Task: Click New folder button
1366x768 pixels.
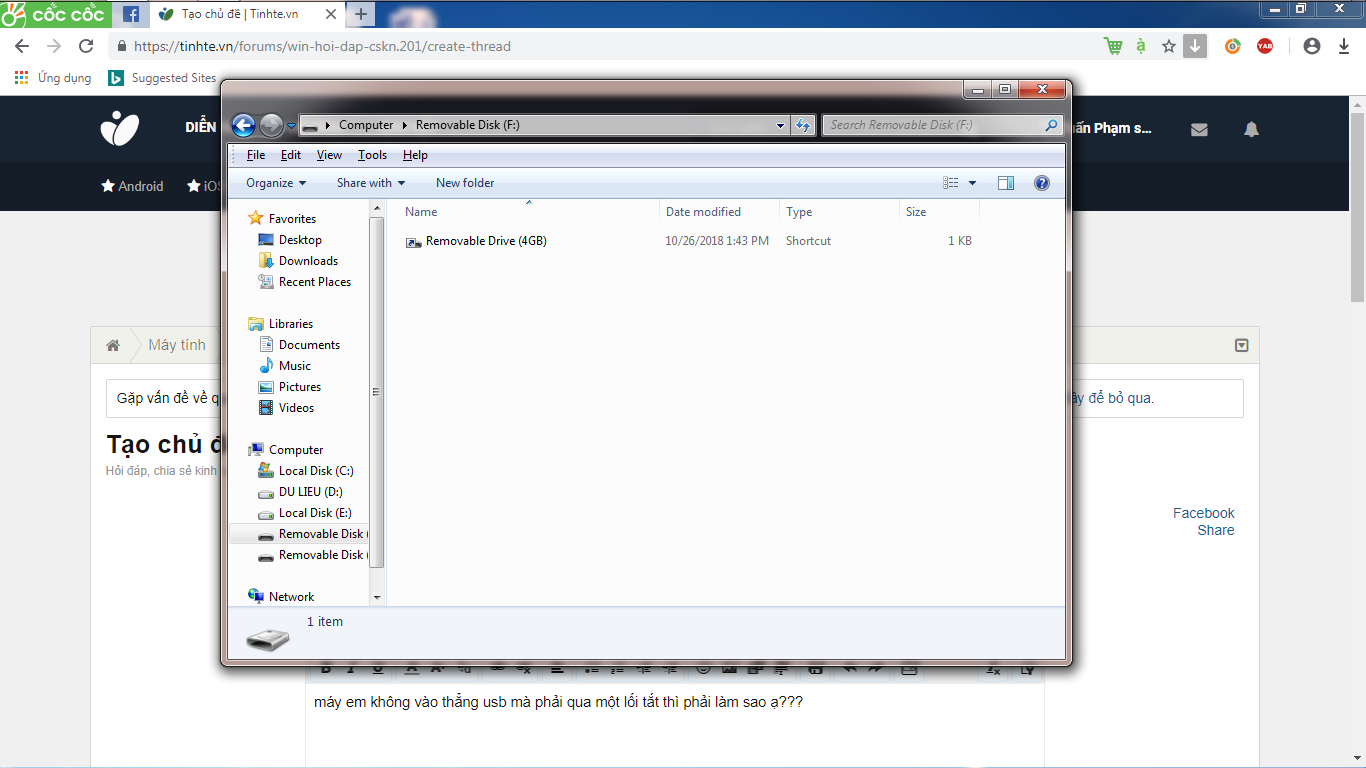Action: (465, 183)
